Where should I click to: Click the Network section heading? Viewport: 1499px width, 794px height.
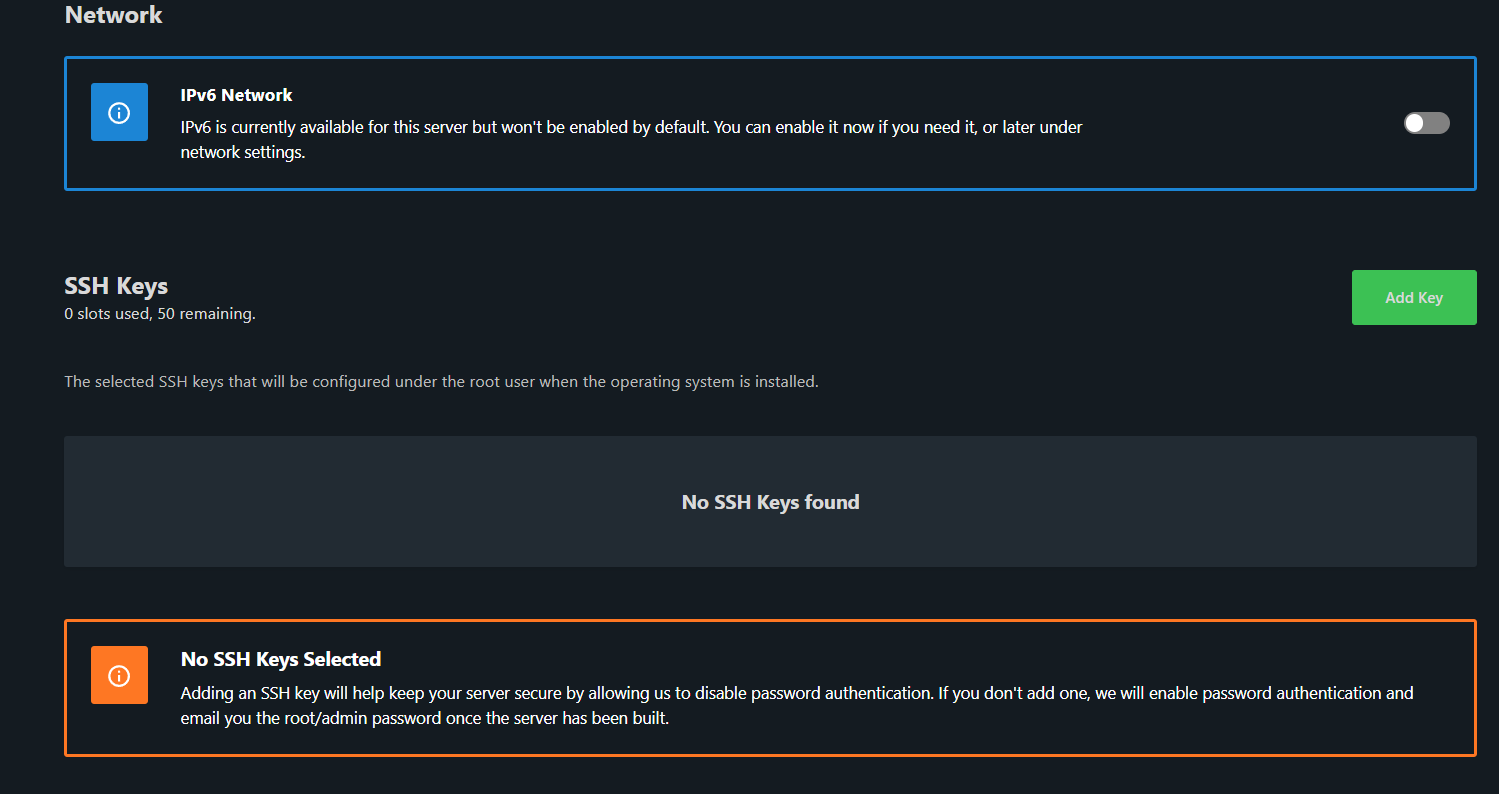(x=113, y=15)
